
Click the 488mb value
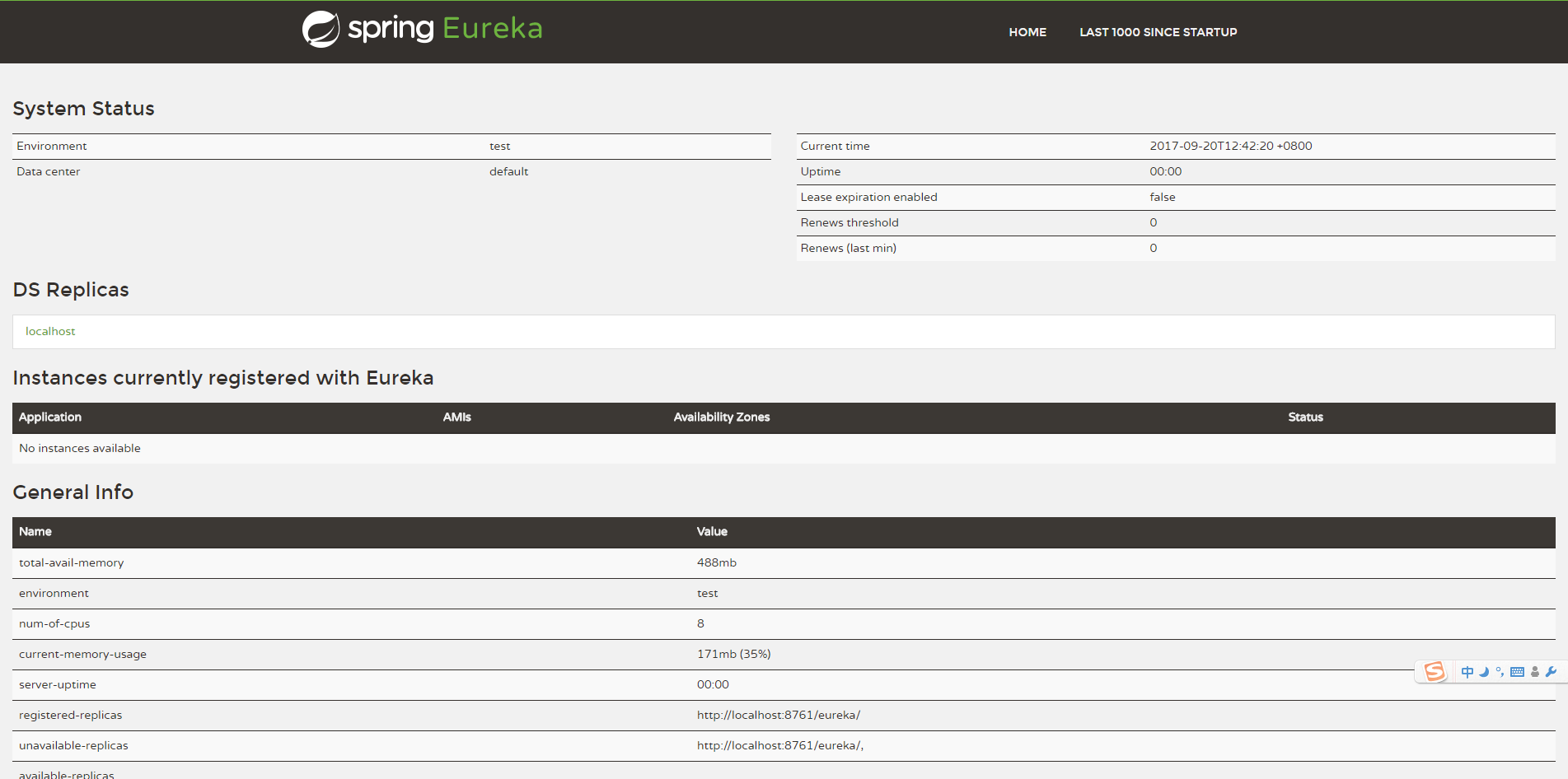(717, 562)
